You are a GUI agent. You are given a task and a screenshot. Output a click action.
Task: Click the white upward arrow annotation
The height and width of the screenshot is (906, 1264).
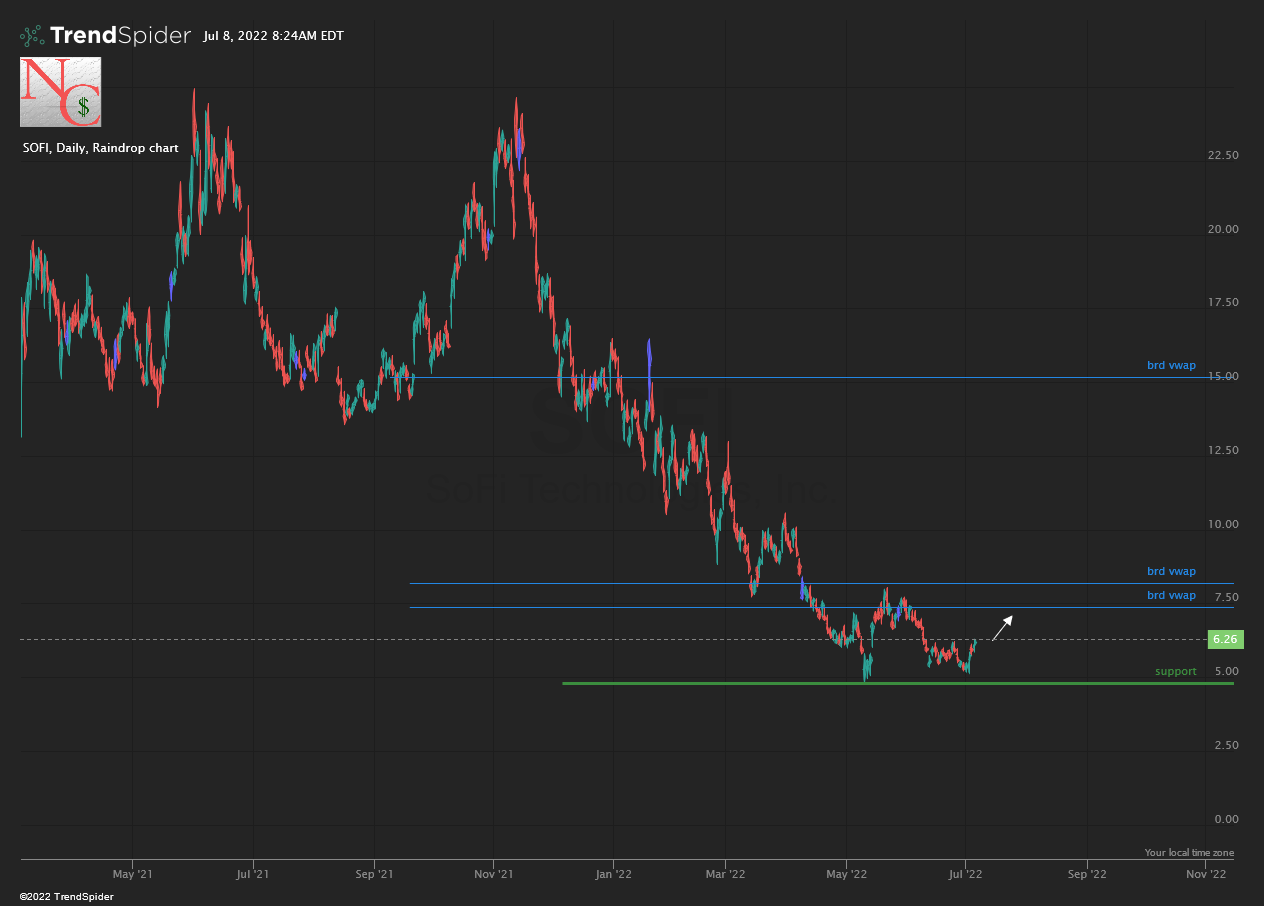(x=1002, y=628)
